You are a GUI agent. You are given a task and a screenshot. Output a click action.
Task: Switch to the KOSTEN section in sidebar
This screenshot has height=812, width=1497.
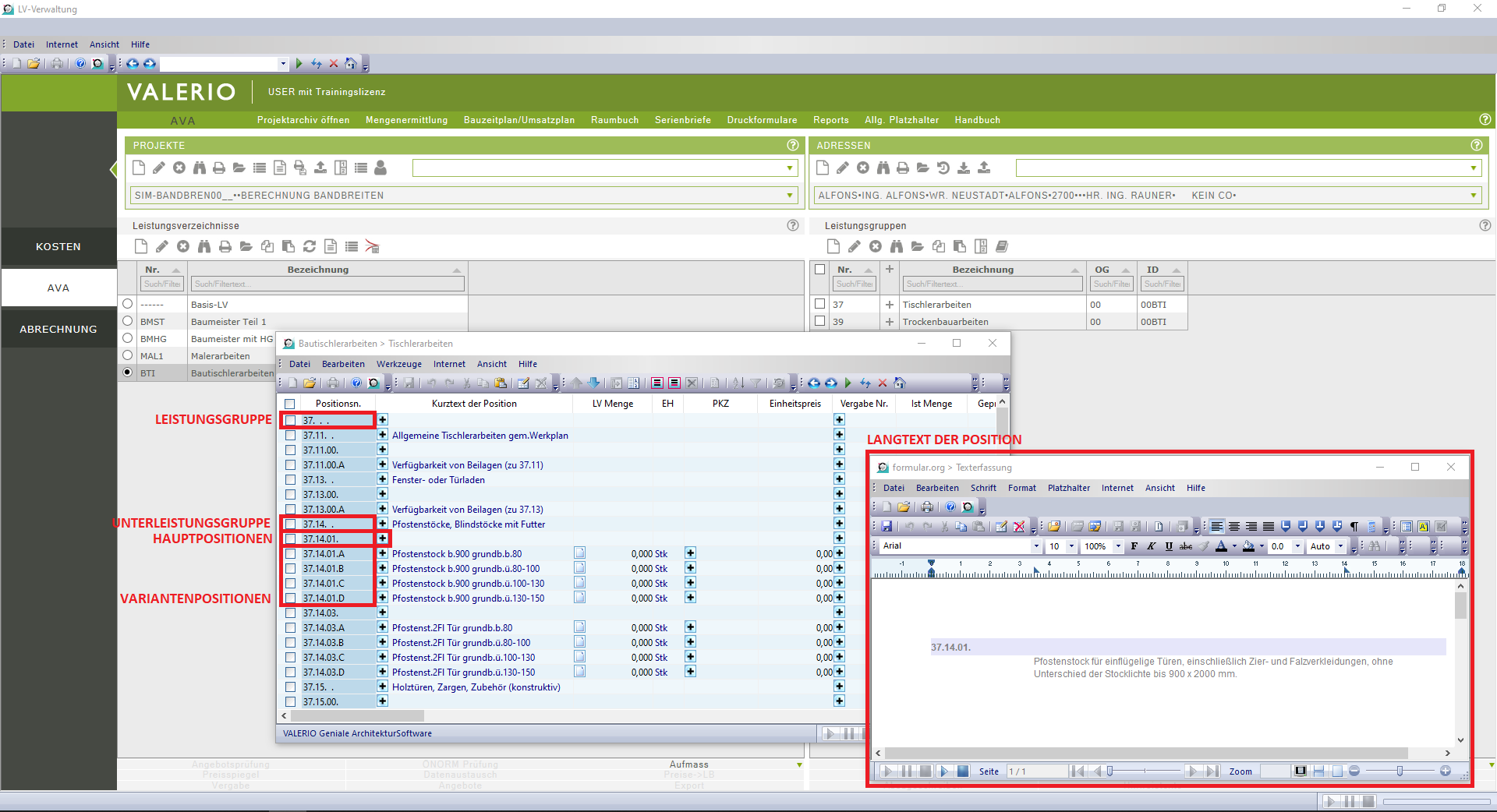(x=58, y=246)
